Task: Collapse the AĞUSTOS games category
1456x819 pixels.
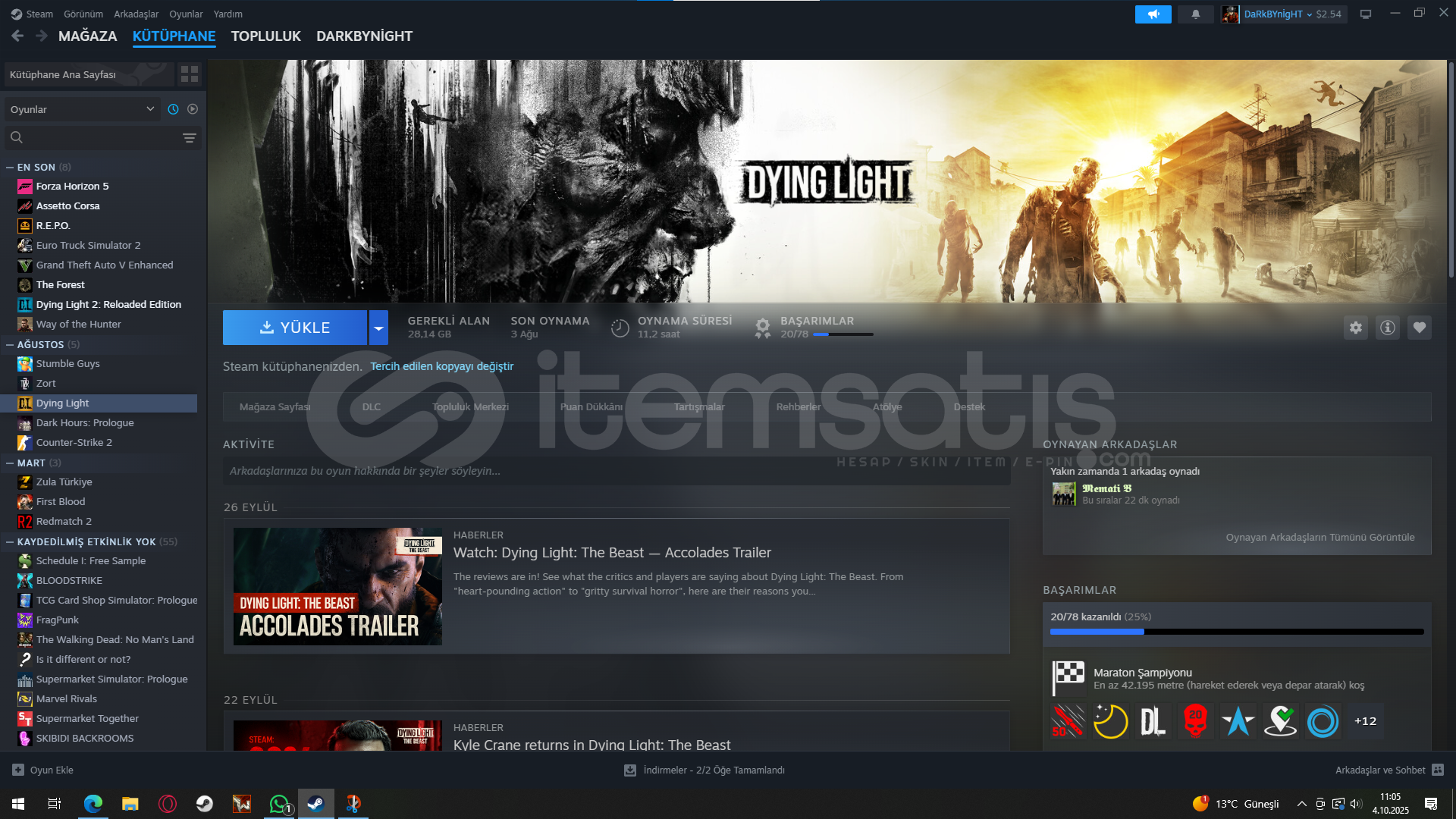Action: pyautogui.click(x=10, y=344)
